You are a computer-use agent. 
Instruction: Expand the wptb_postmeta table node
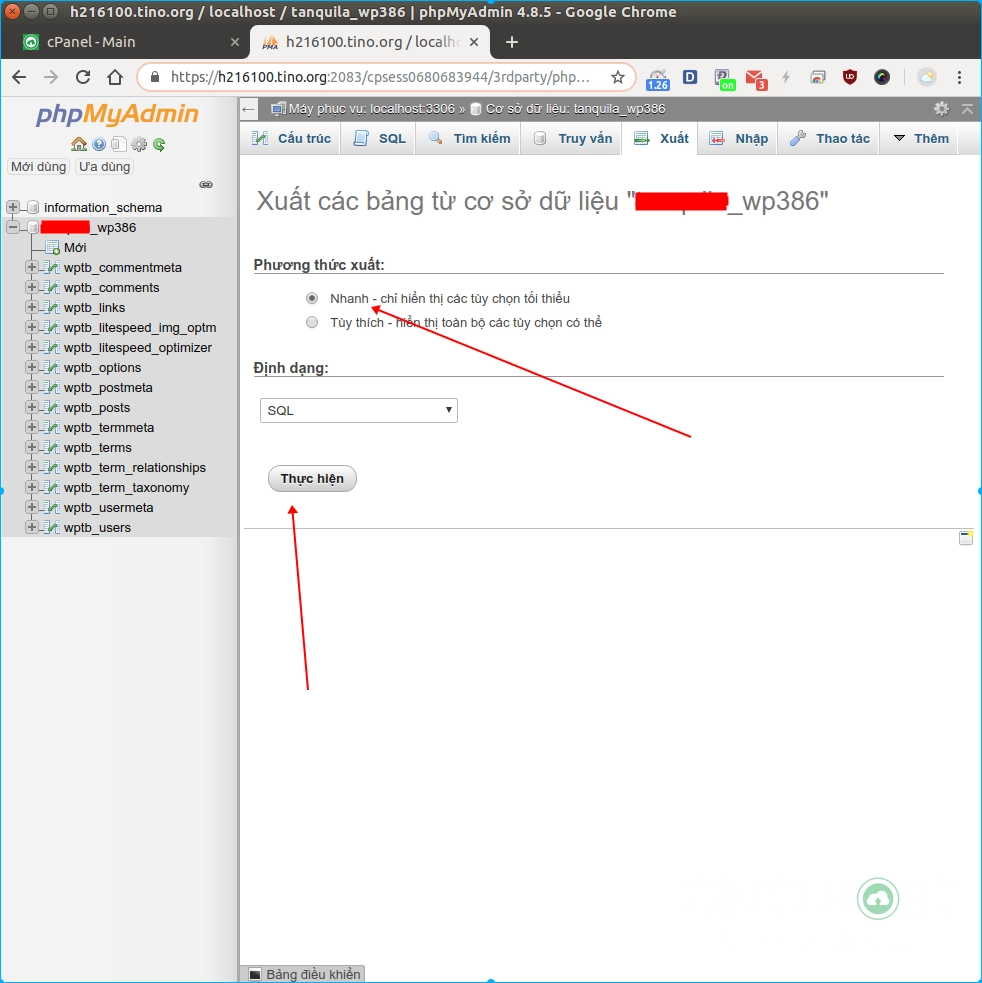click(31, 387)
